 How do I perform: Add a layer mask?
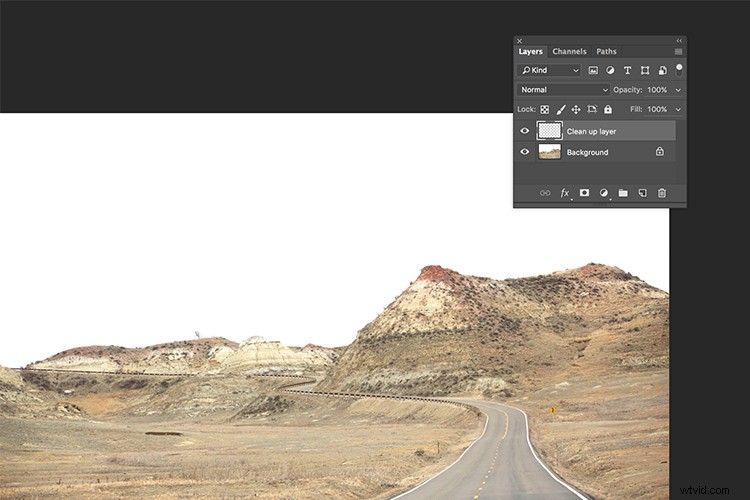coord(584,192)
